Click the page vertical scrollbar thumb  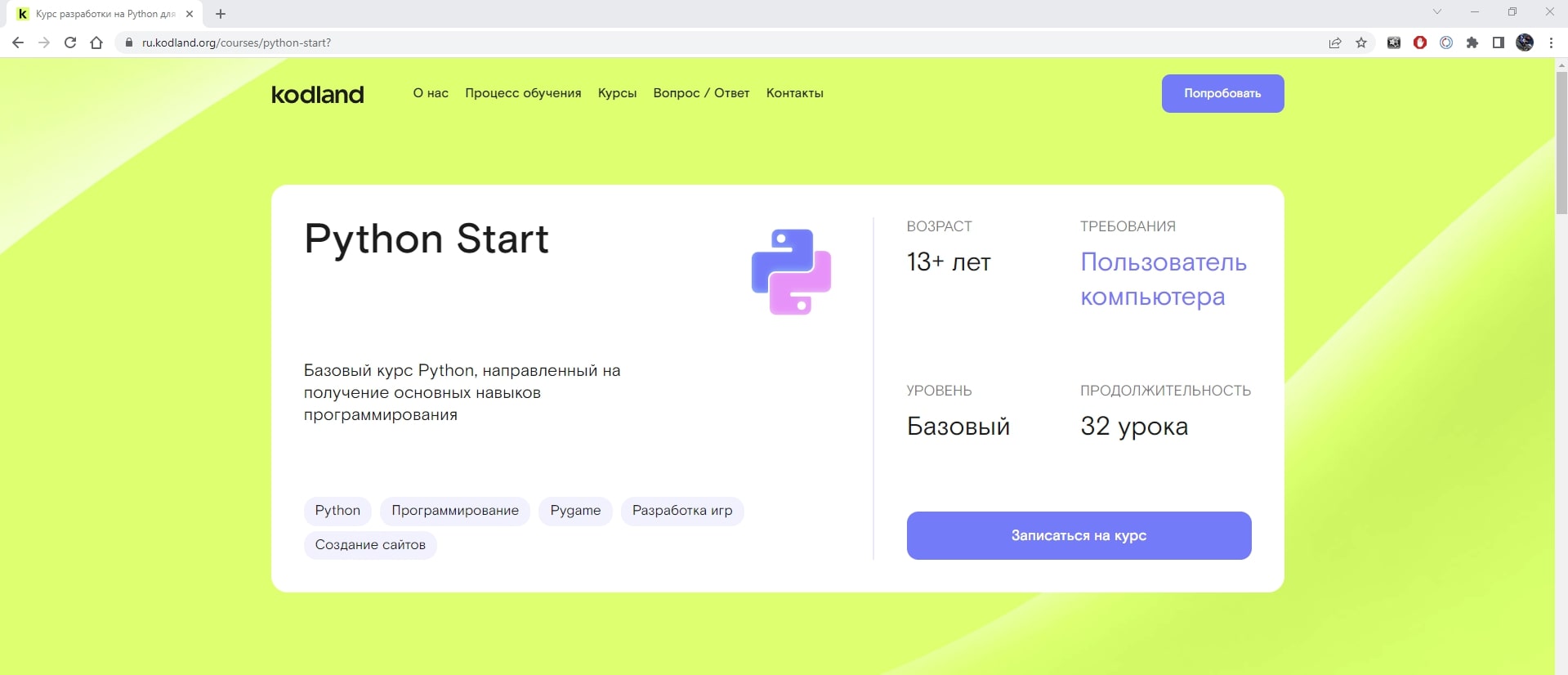[x=1561, y=143]
